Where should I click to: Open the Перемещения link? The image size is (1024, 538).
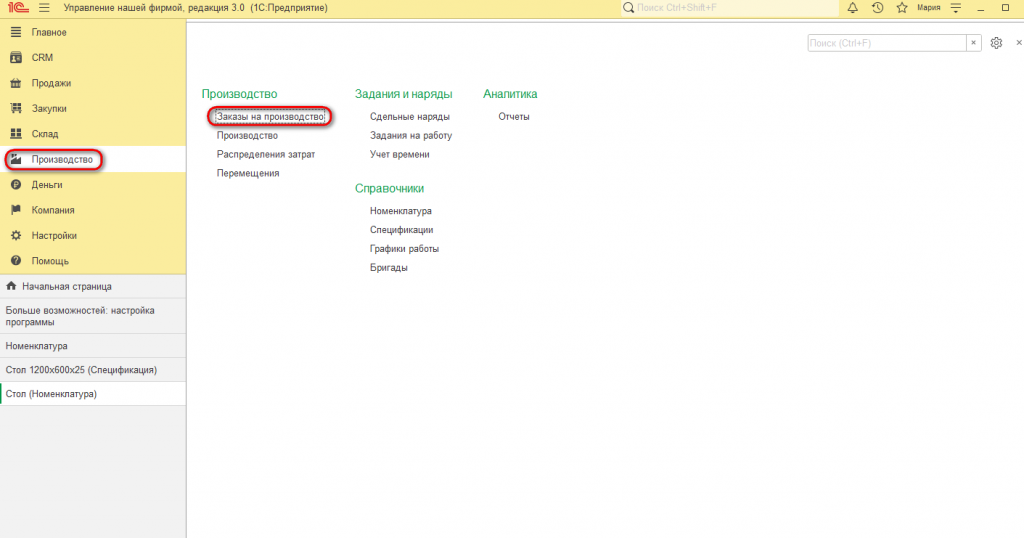(x=248, y=174)
